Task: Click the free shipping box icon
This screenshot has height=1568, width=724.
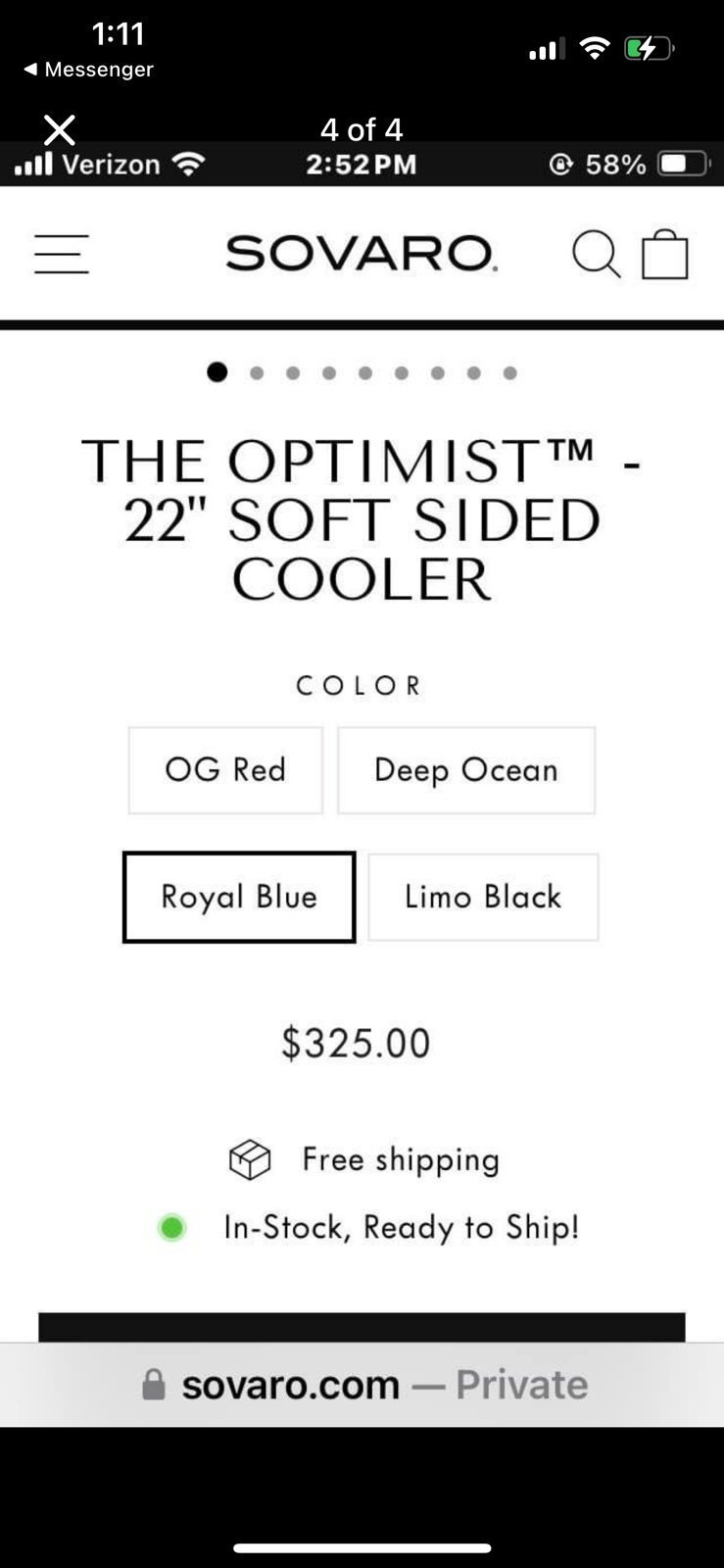Action: tap(250, 1159)
